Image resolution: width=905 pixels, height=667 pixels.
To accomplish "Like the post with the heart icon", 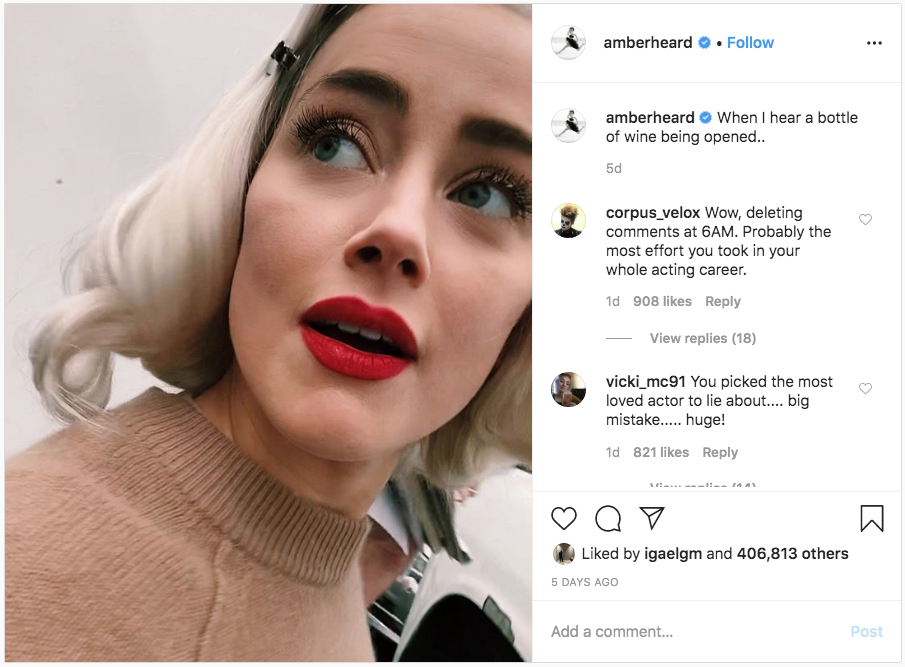I will [x=564, y=518].
